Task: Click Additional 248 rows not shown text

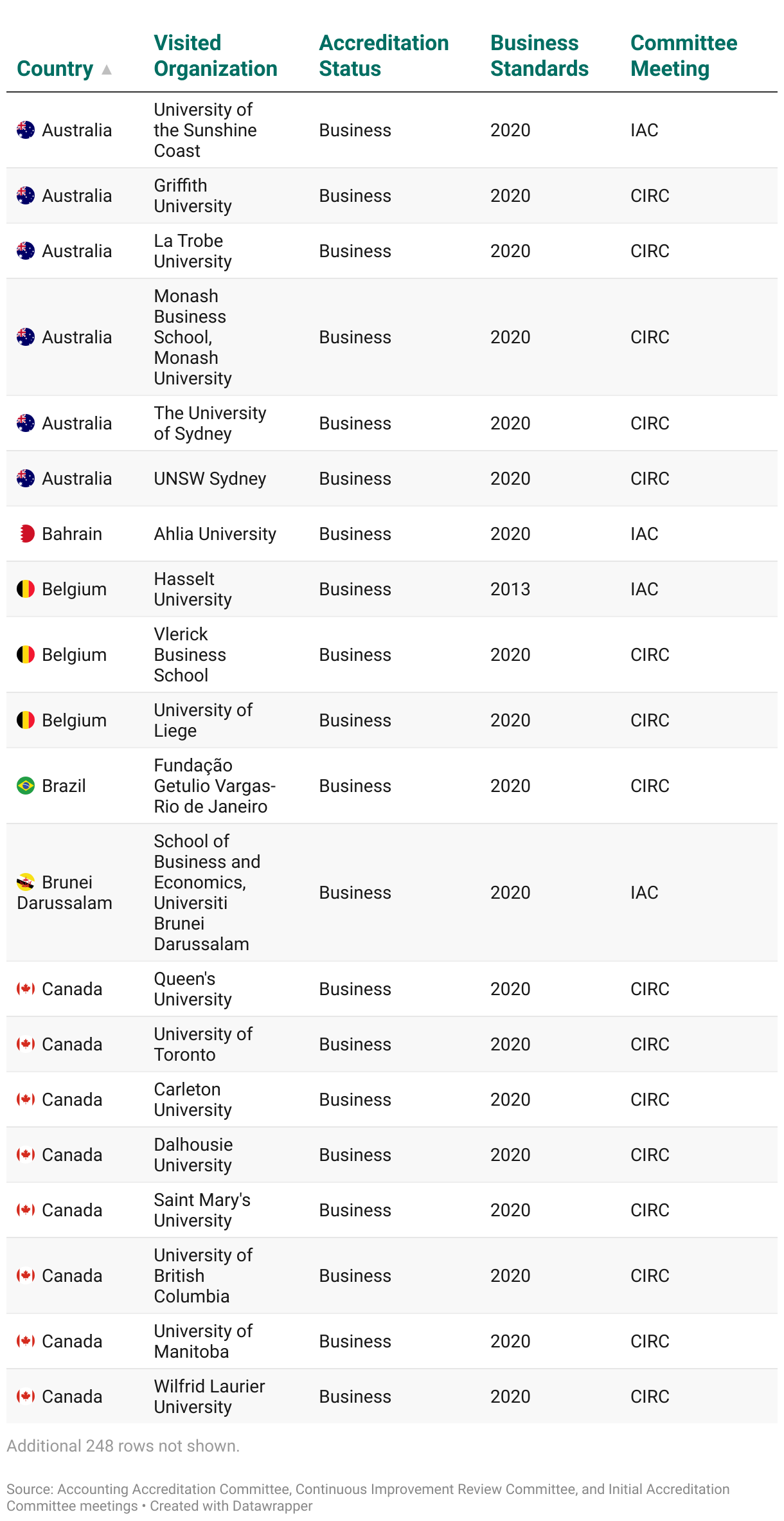Action: pyautogui.click(x=123, y=1446)
